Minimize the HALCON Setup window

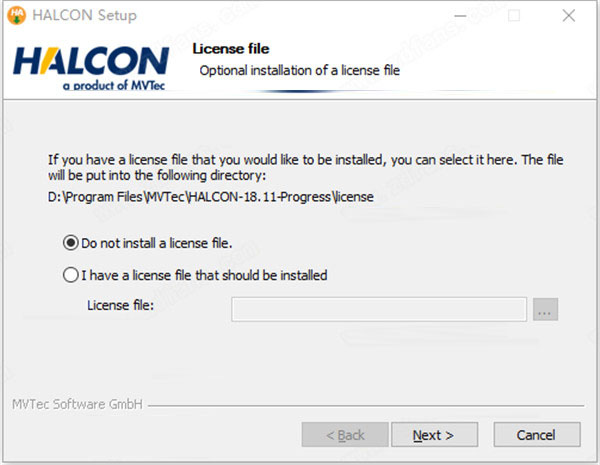(x=460, y=16)
